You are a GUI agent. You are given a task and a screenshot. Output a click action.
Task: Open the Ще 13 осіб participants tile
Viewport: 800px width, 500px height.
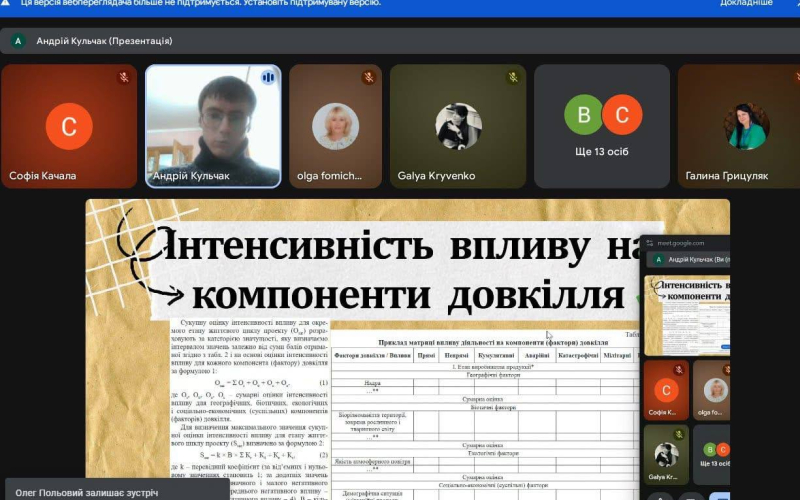(x=602, y=126)
